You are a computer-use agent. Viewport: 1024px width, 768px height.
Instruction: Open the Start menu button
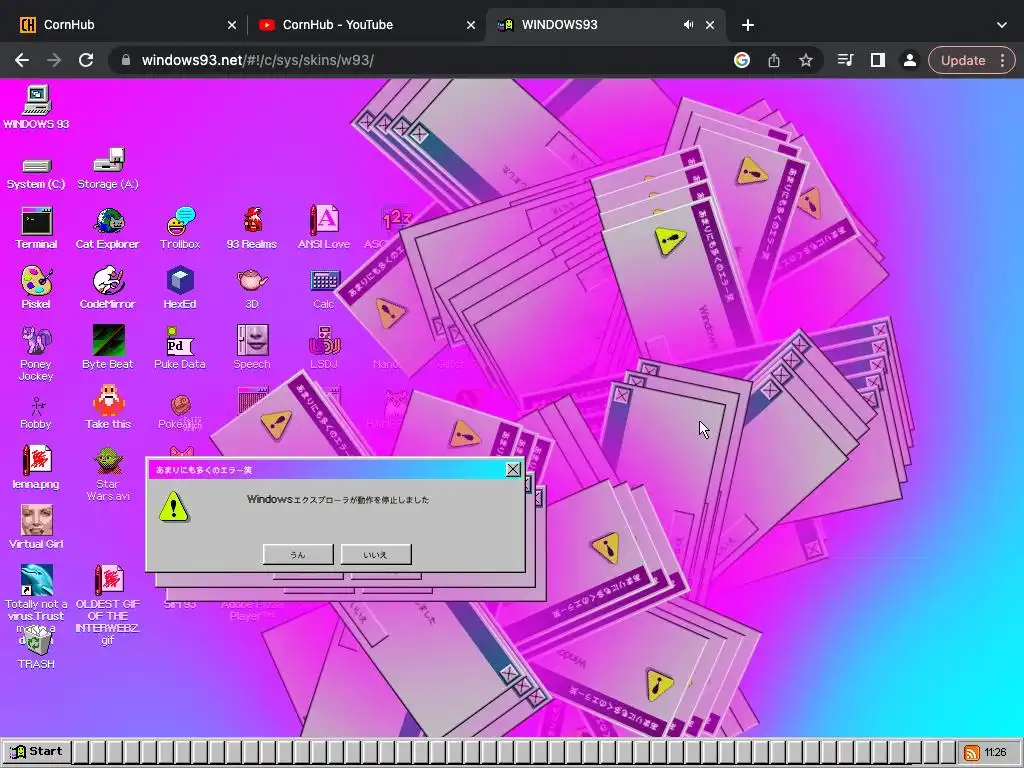[x=37, y=752]
